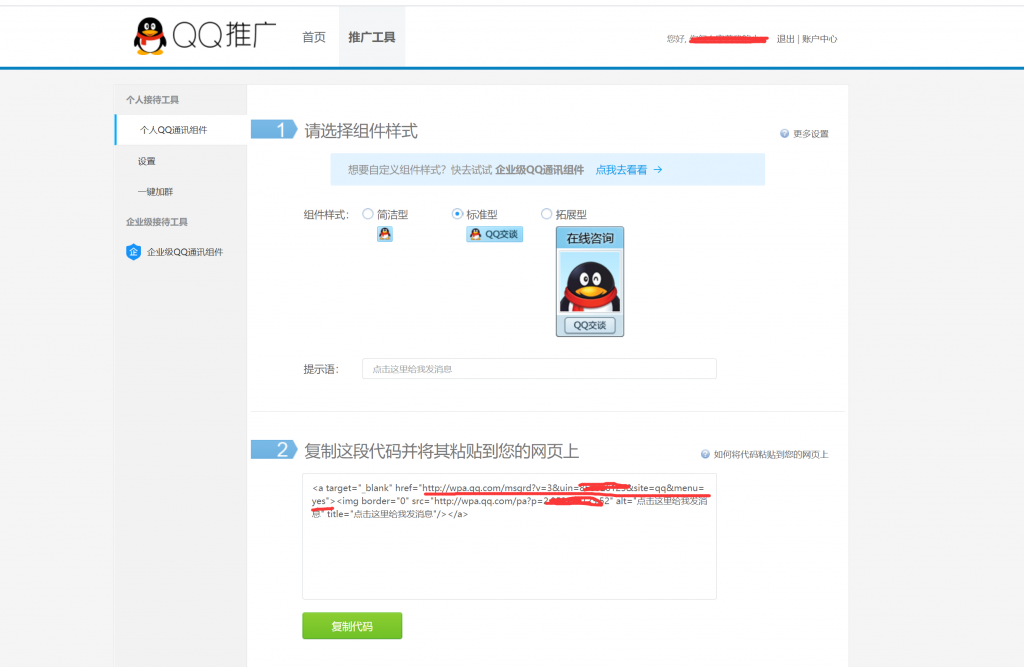Select the 拓展型 radio button

(x=547, y=214)
